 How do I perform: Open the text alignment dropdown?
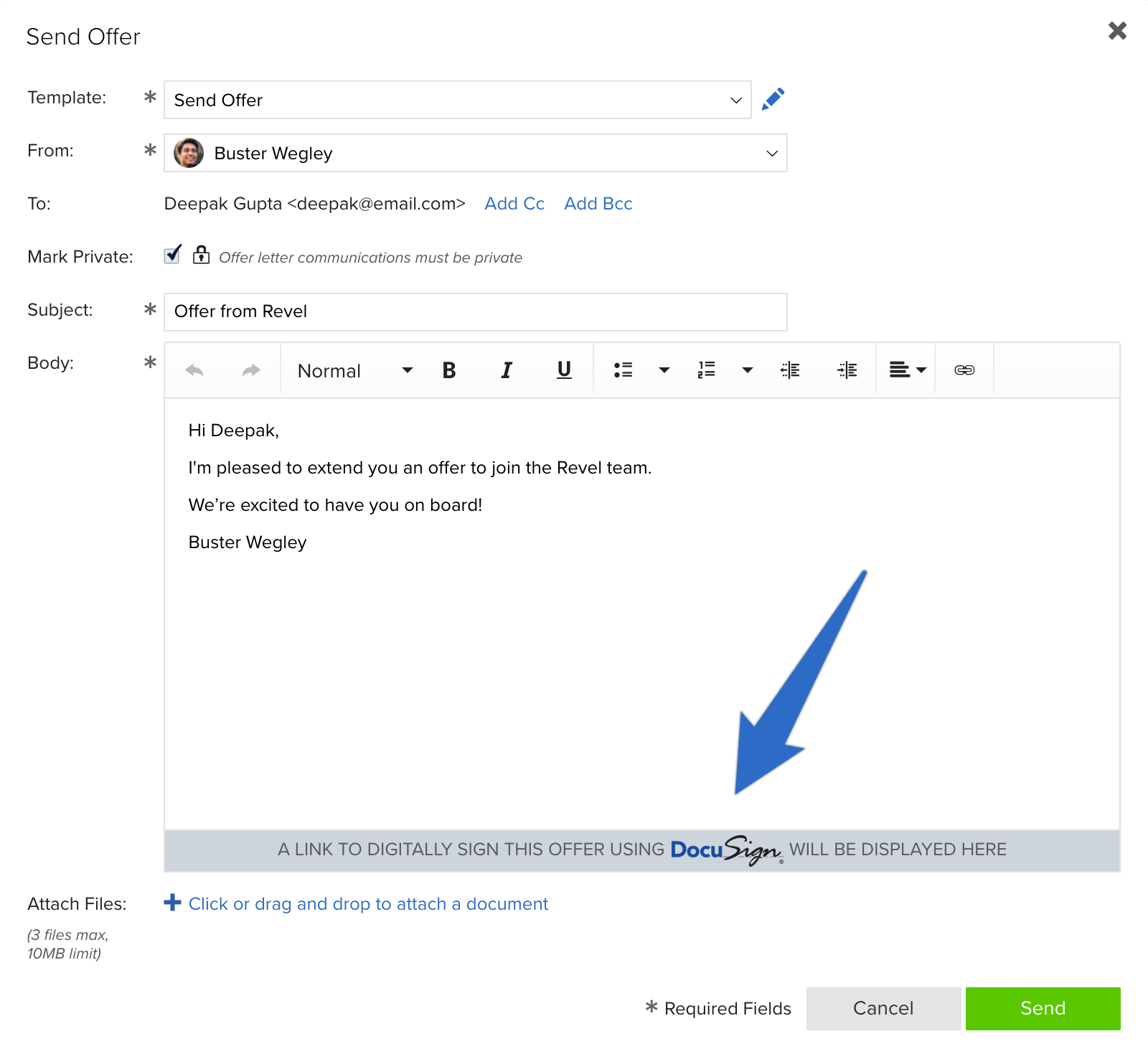click(908, 370)
